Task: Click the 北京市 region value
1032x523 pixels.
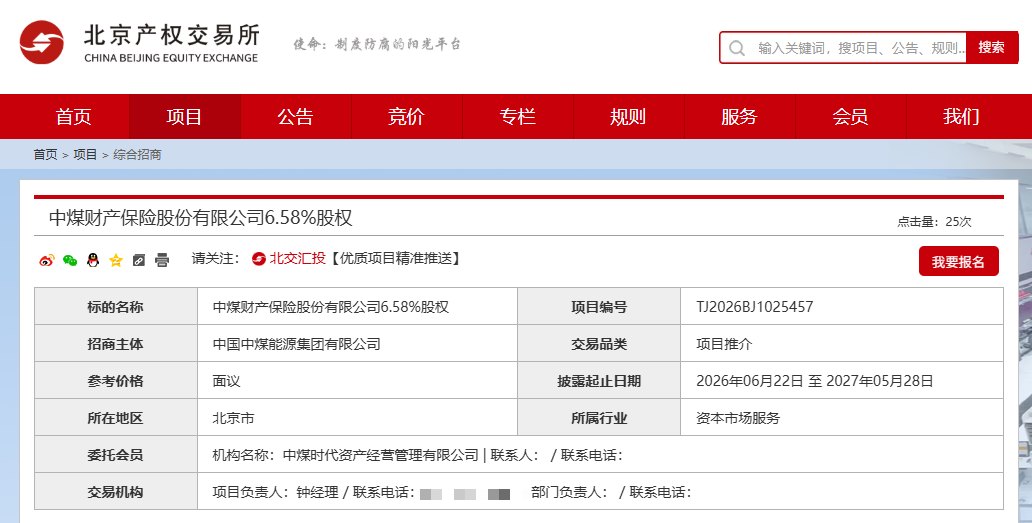Action: [x=233, y=418]
